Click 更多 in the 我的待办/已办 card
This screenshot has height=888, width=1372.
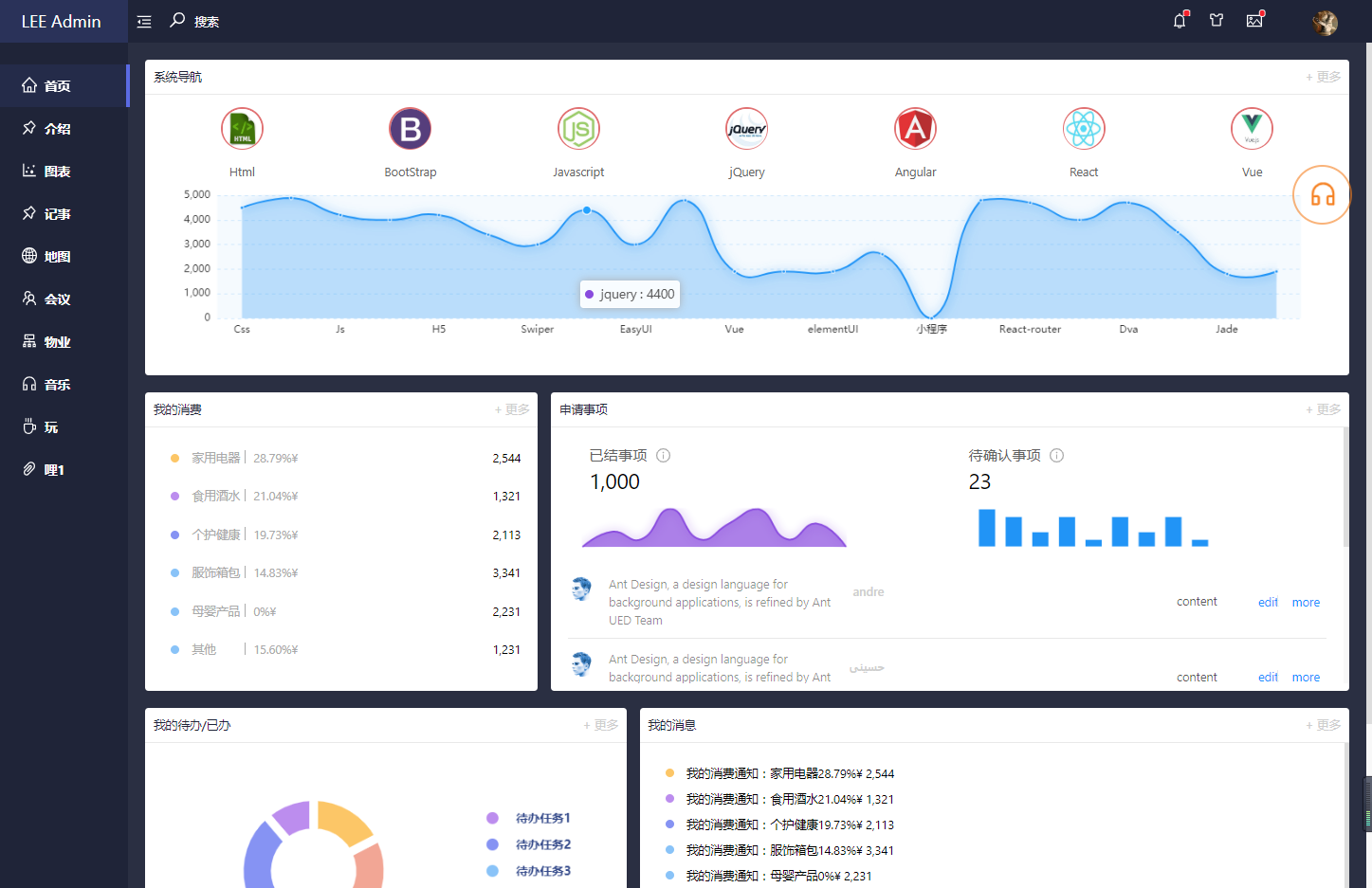pyautogui.click(x=600, y=725)
